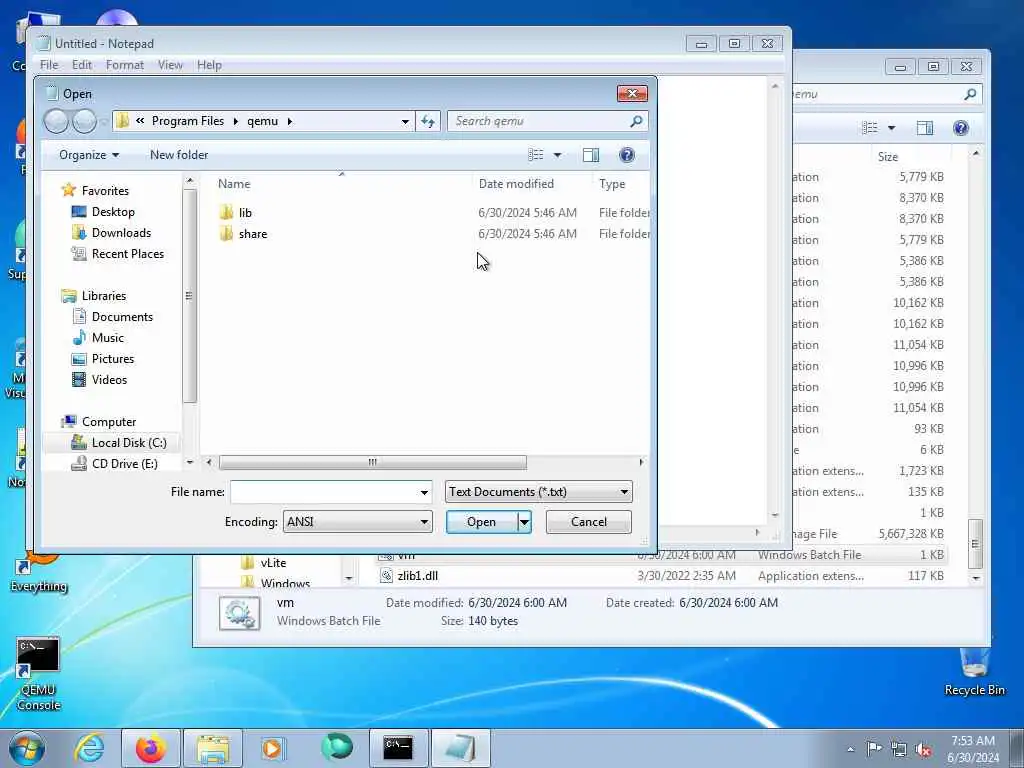Open the Windows Start menu
The height and width of the screenshot is (768, 1024).
point(27,748)
